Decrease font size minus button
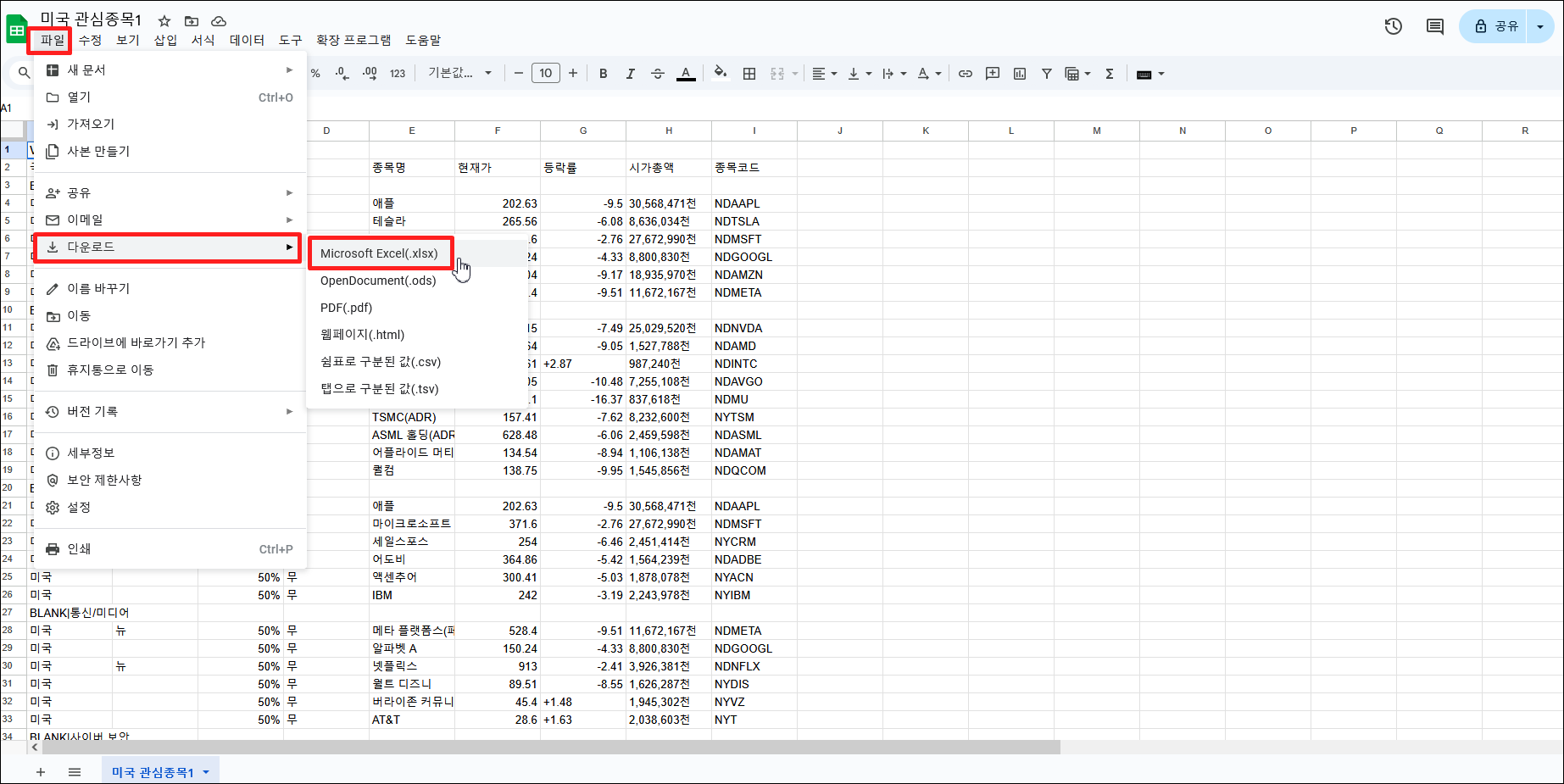 coord(519,74)
